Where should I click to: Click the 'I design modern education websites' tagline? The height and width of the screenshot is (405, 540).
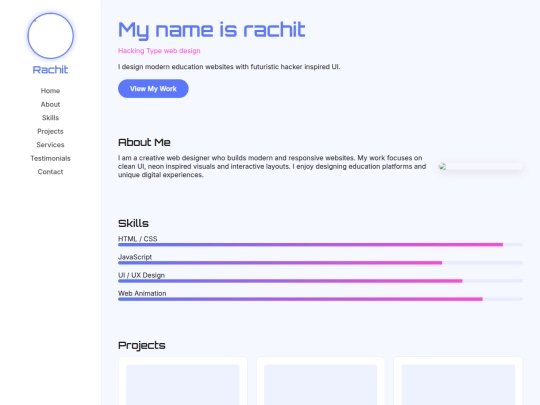(x=229, y=67)
